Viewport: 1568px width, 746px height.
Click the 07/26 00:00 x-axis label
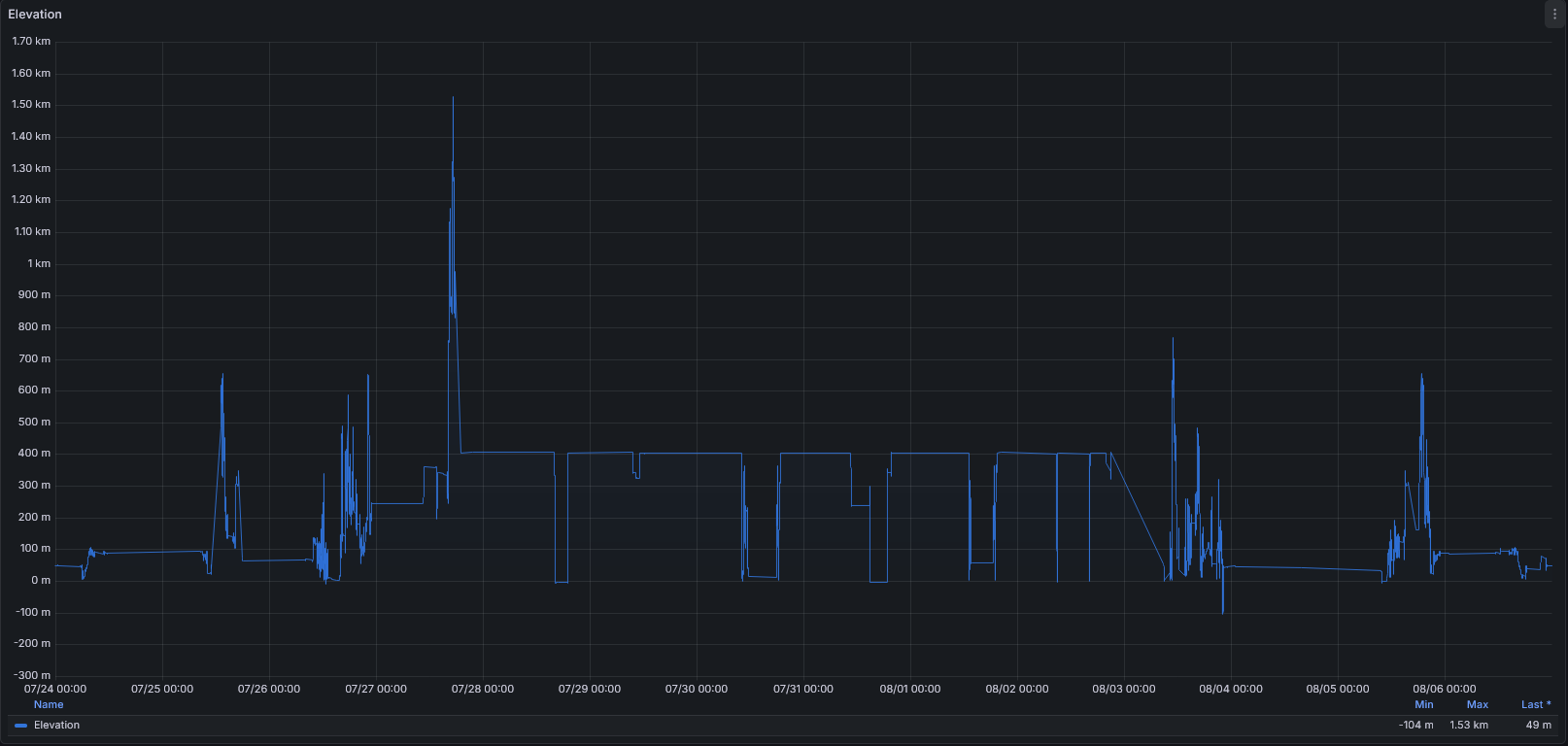tap(269, 690)
